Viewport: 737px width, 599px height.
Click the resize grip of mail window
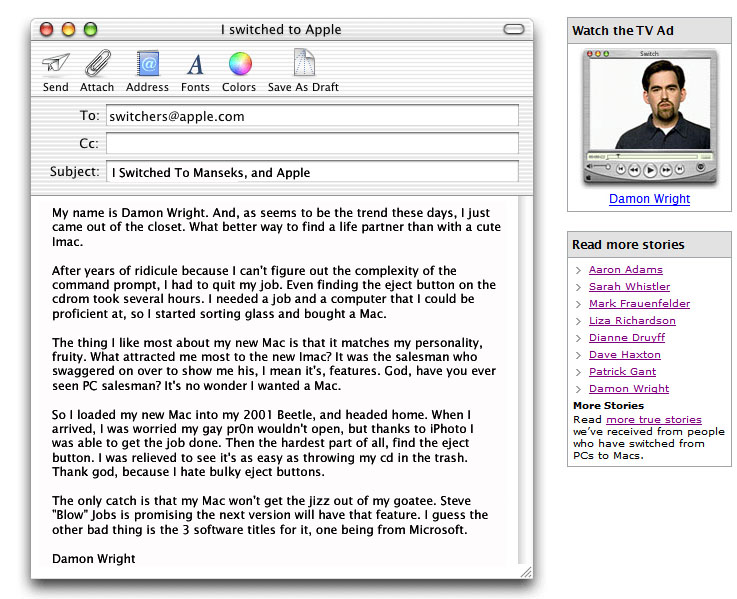(x=526, y=572)
